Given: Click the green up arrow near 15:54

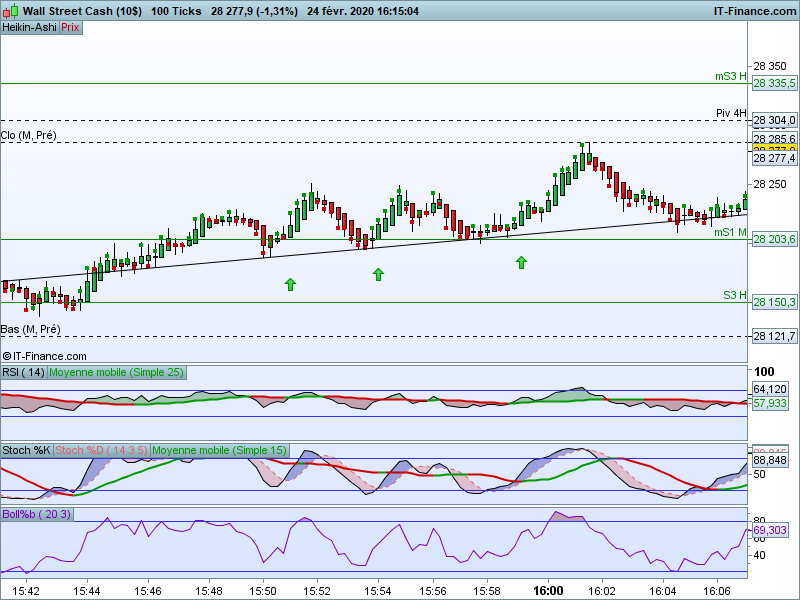Looking at the screenshot, I should click(x=378, y=274).
